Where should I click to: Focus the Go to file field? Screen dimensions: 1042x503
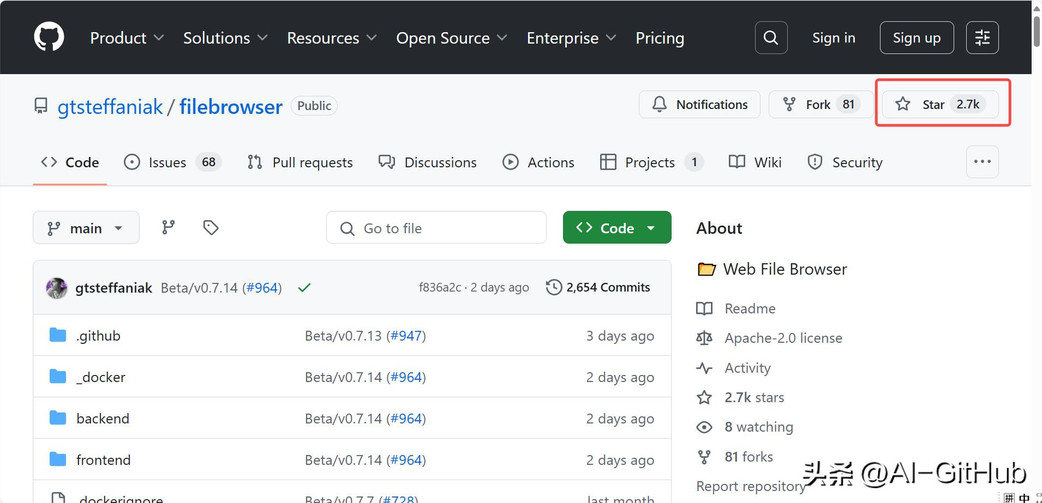pyautogui.click(x=436, y=228)
